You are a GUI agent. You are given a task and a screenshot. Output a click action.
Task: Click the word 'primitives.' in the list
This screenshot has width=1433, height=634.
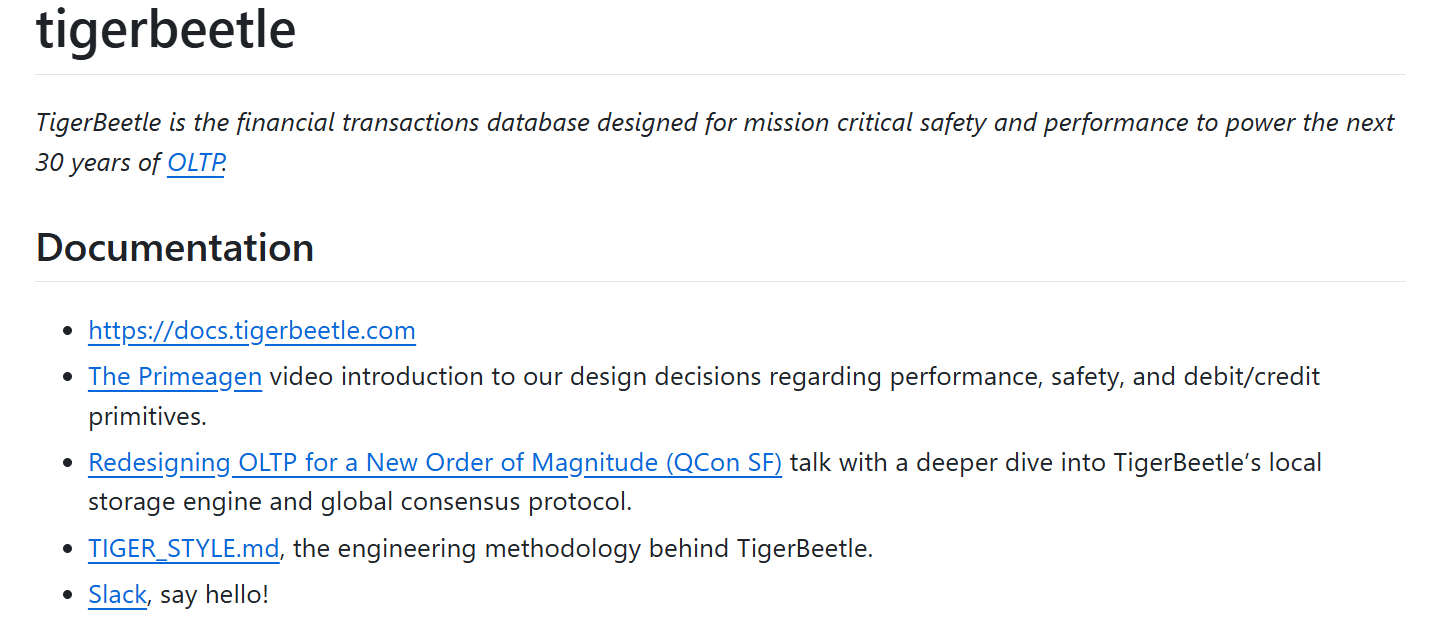tap(146, 415)
